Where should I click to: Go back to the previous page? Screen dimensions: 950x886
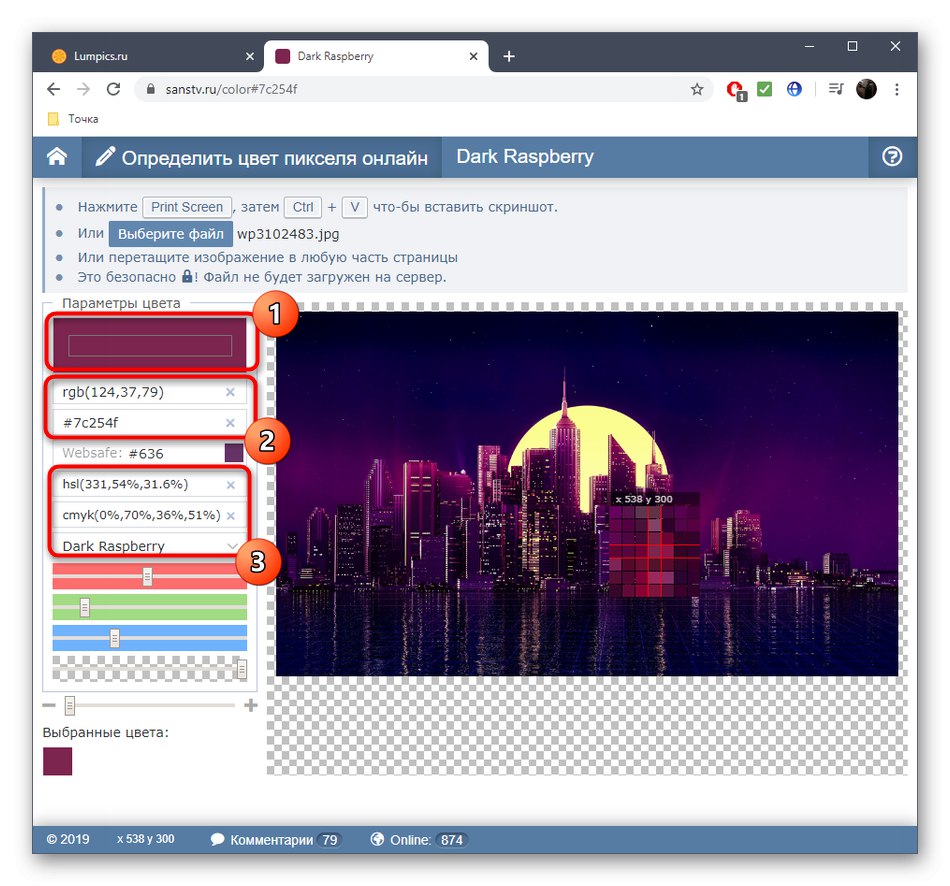53,89
